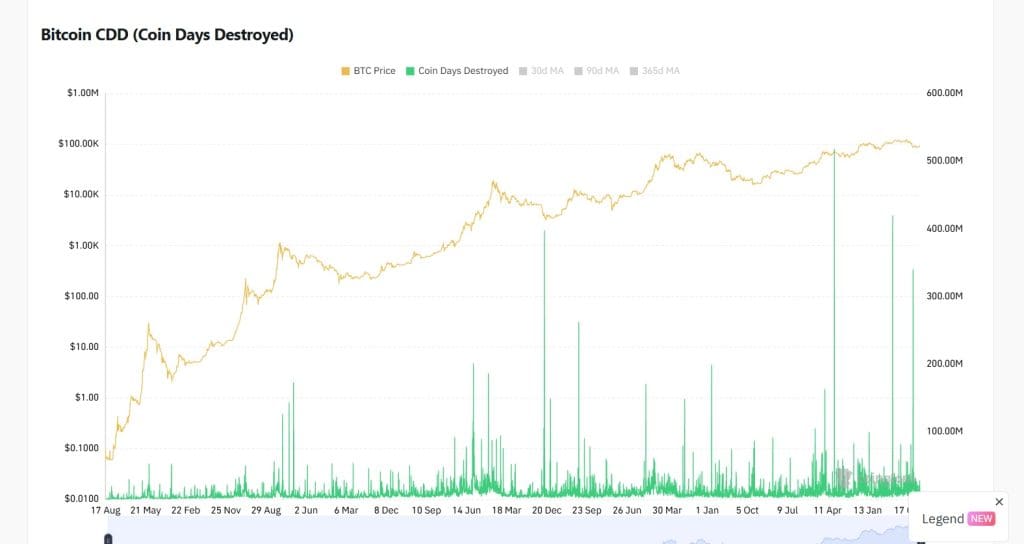Grab the left zoom slider handle

click(x=108, y=540)
